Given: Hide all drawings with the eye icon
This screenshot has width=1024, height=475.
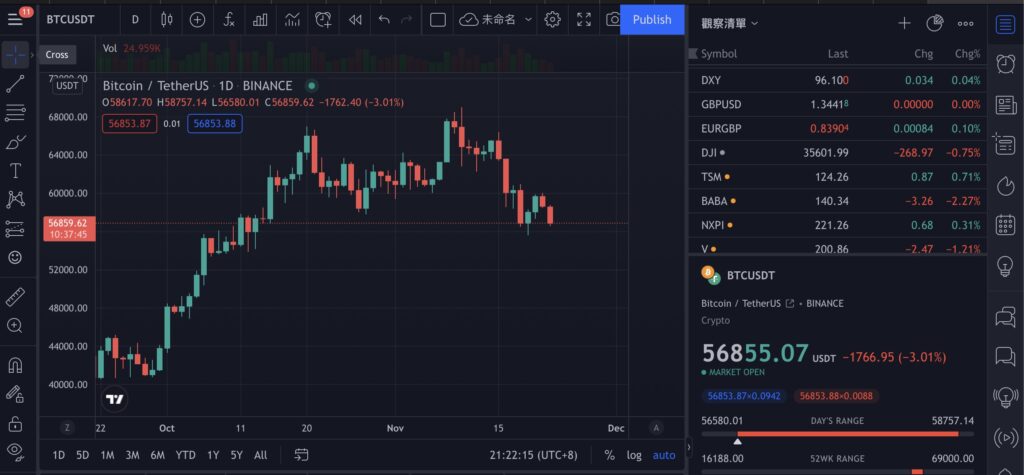Looking at the screenshot, I should [15, 451].
